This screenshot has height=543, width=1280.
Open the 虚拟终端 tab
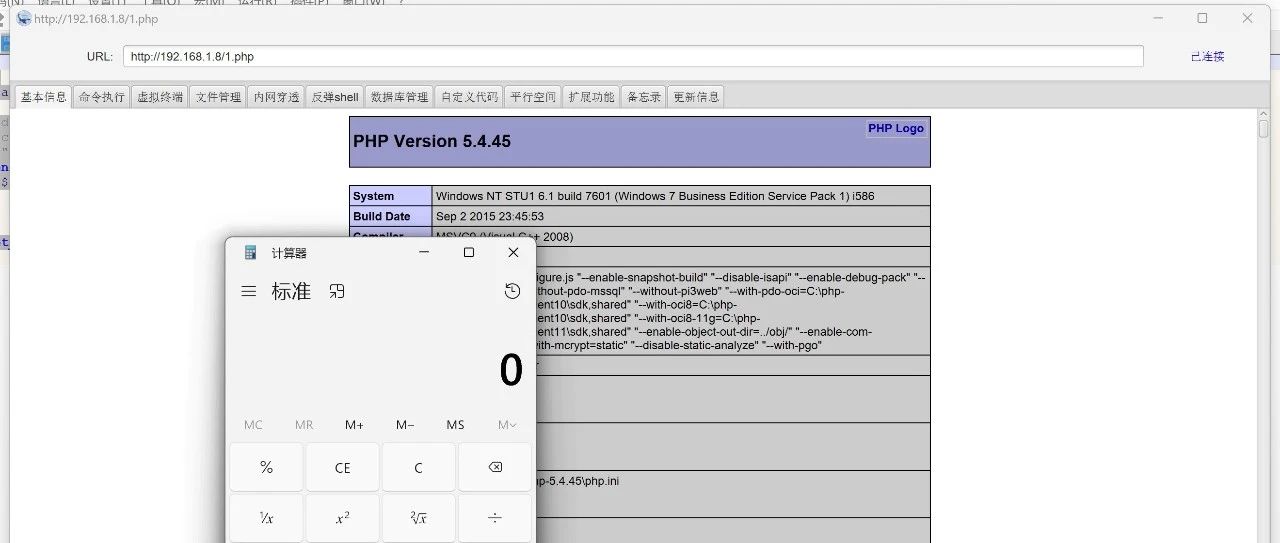coord(160,97)
